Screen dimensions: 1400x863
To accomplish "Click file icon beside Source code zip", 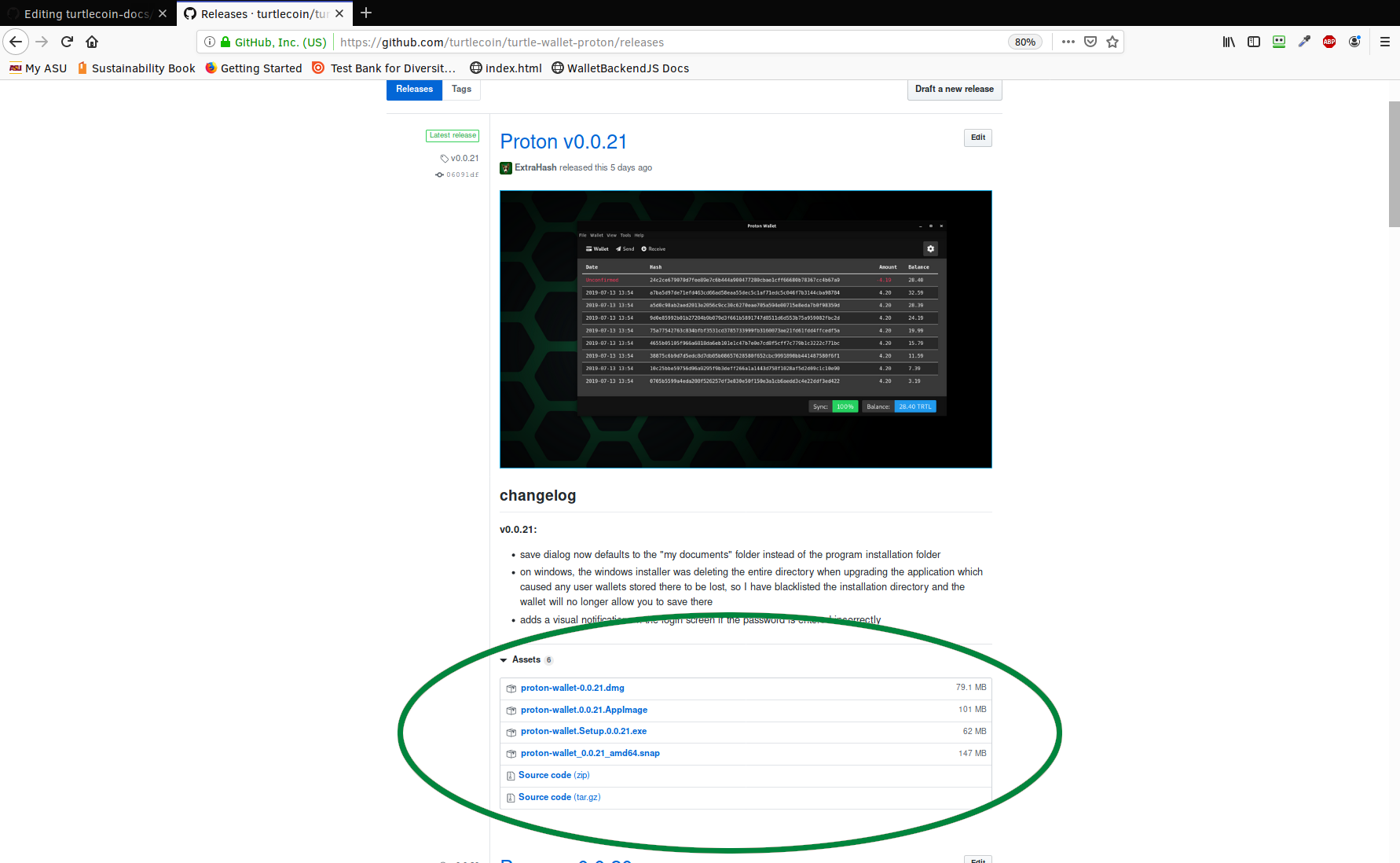I will coord(511,776).
